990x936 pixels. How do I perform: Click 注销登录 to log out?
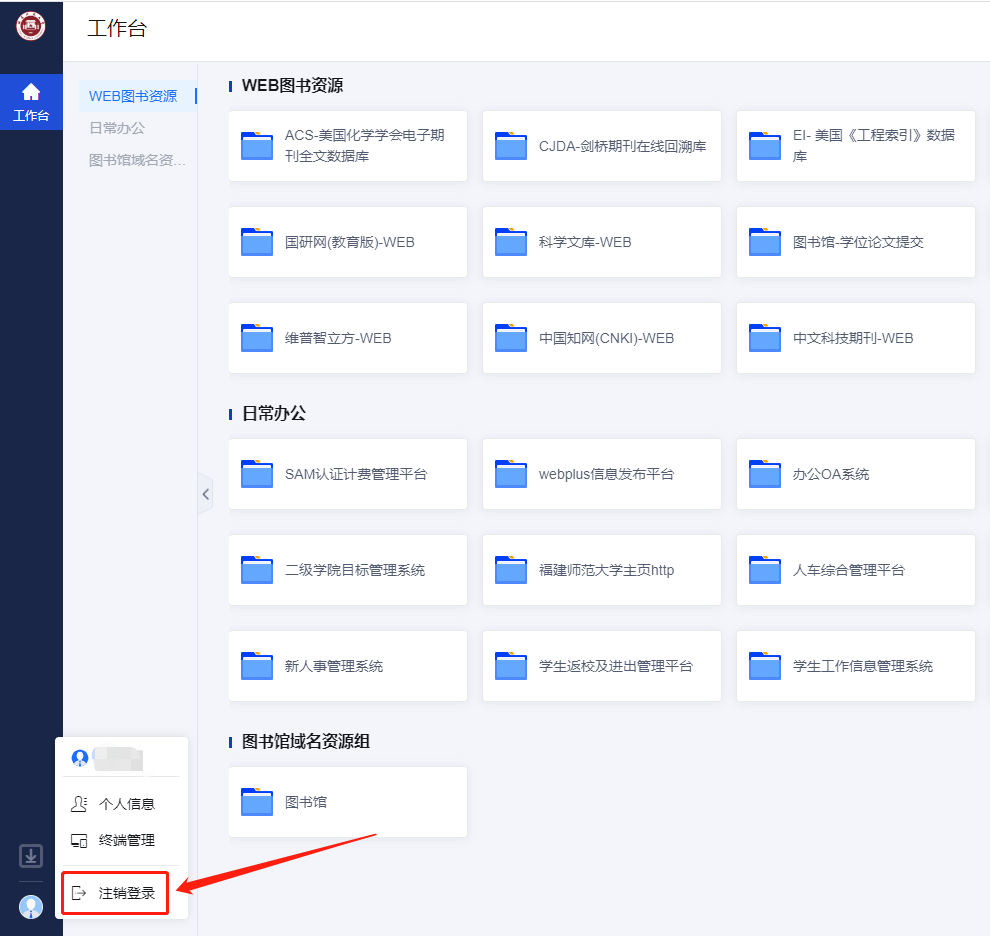[126, 893]
